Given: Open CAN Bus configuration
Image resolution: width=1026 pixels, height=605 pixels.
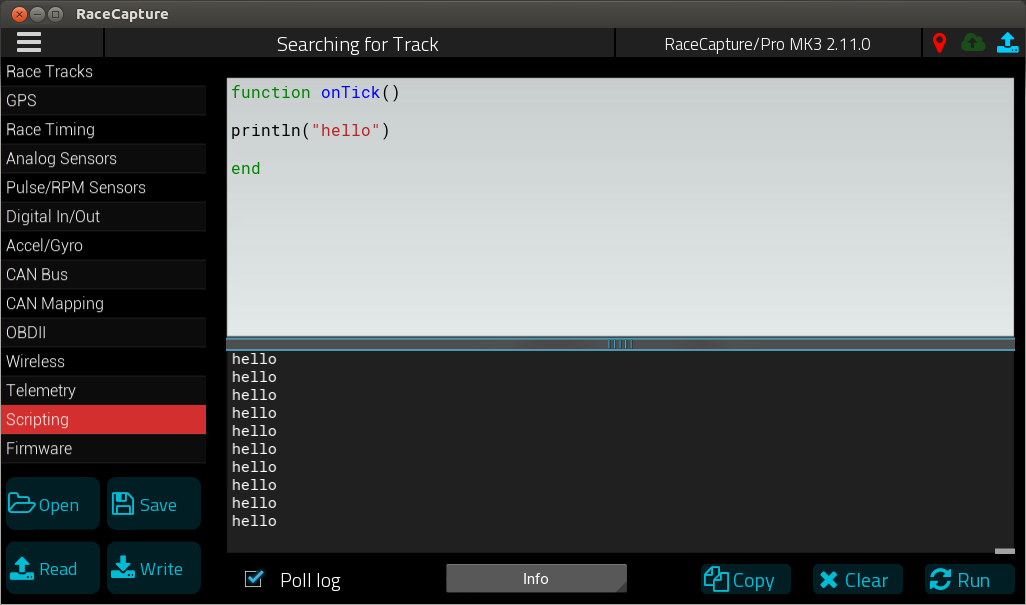Looking at the screenshot, I should click(x=103, y=275).
